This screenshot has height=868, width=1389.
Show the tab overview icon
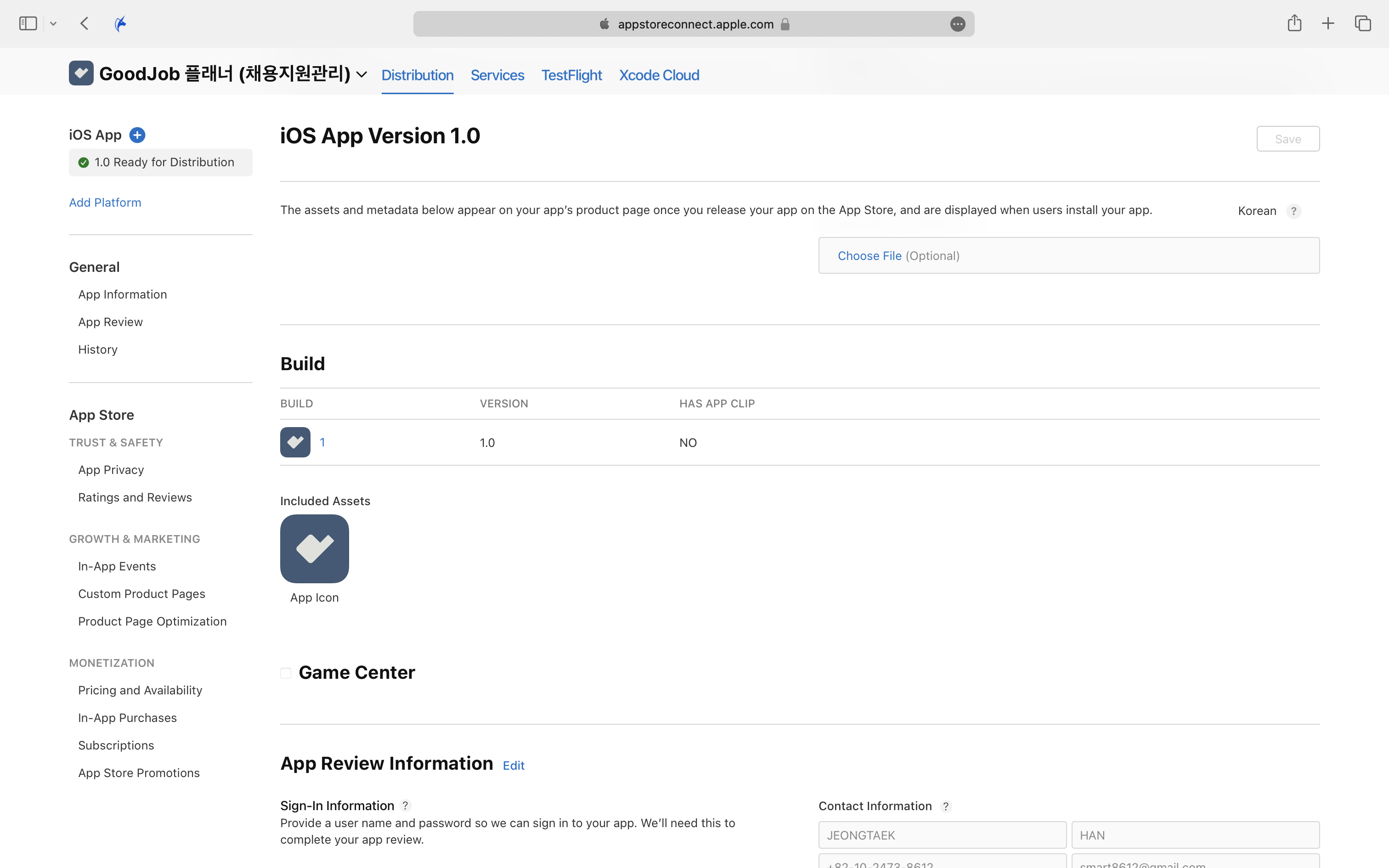1363,23
